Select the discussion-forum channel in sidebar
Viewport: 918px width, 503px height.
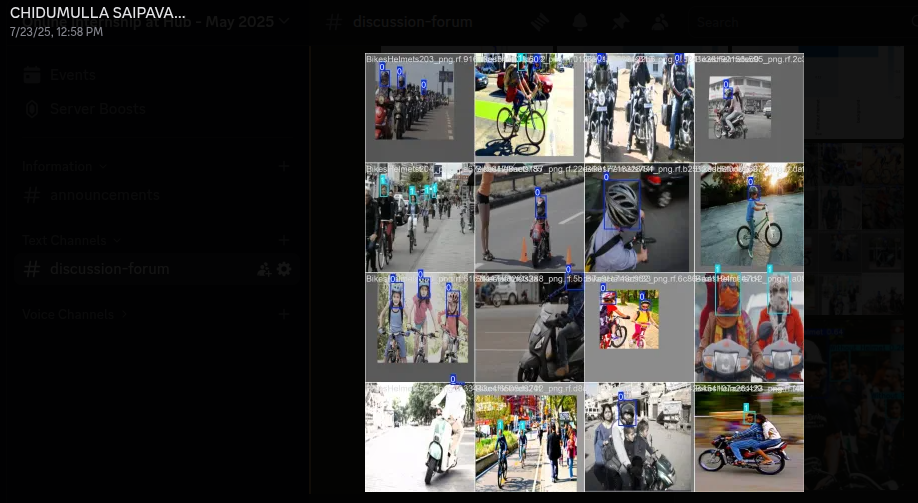(110, 269)
